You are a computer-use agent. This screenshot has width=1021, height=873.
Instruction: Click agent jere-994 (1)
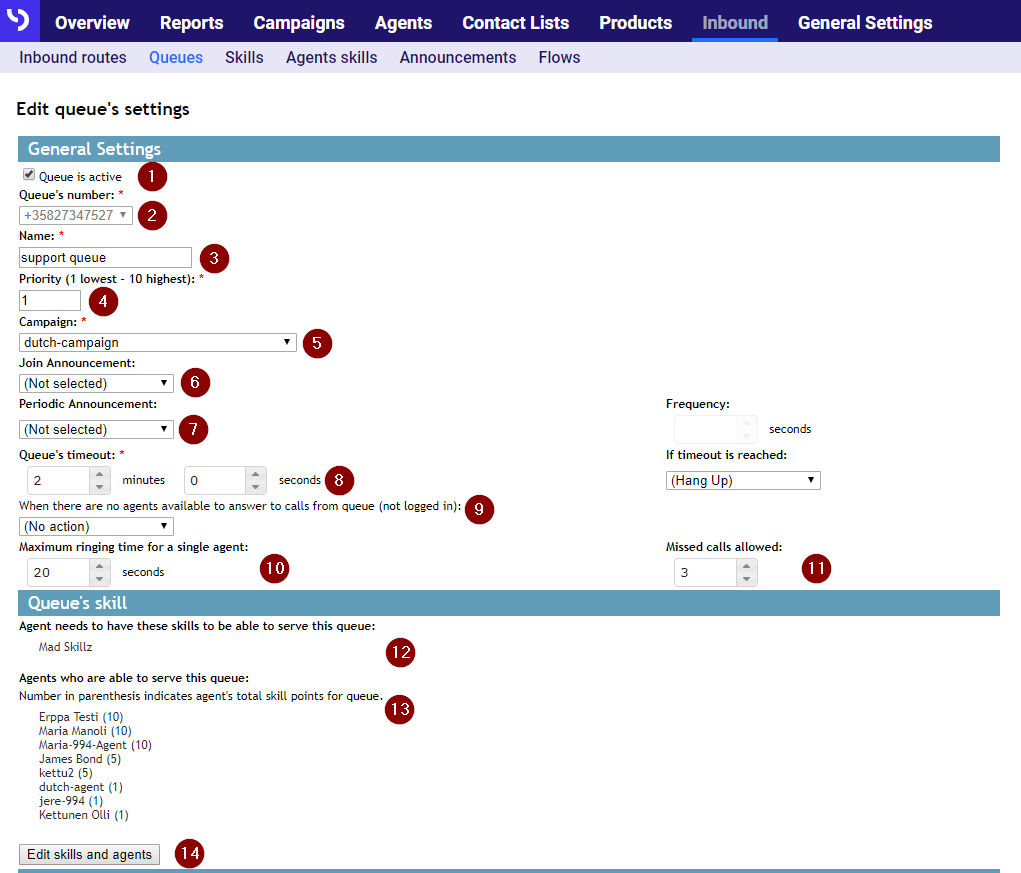pyautogui.click(x=70, y=801)
